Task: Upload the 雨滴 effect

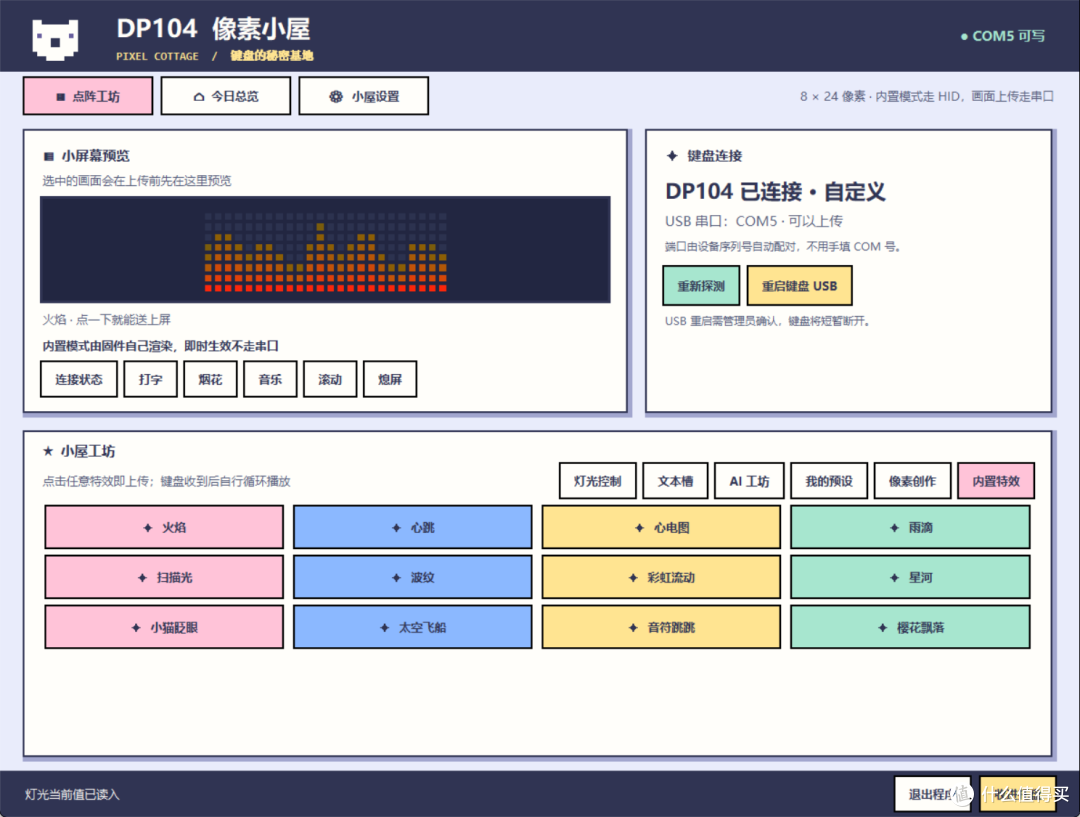Action: click(910, 528)
